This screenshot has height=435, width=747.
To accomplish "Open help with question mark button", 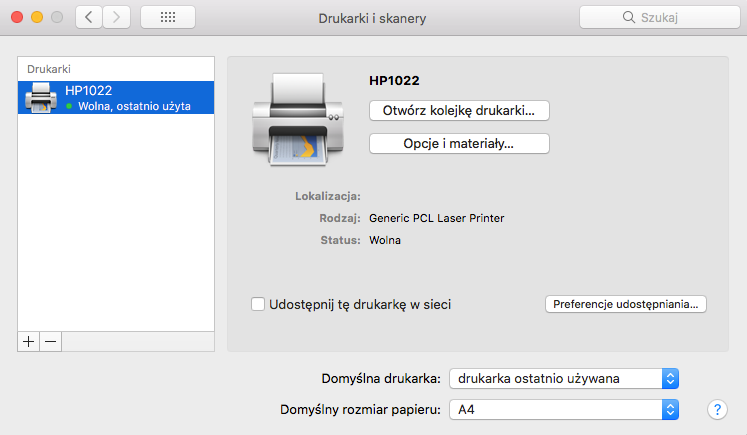I will (x=717, y=409).
